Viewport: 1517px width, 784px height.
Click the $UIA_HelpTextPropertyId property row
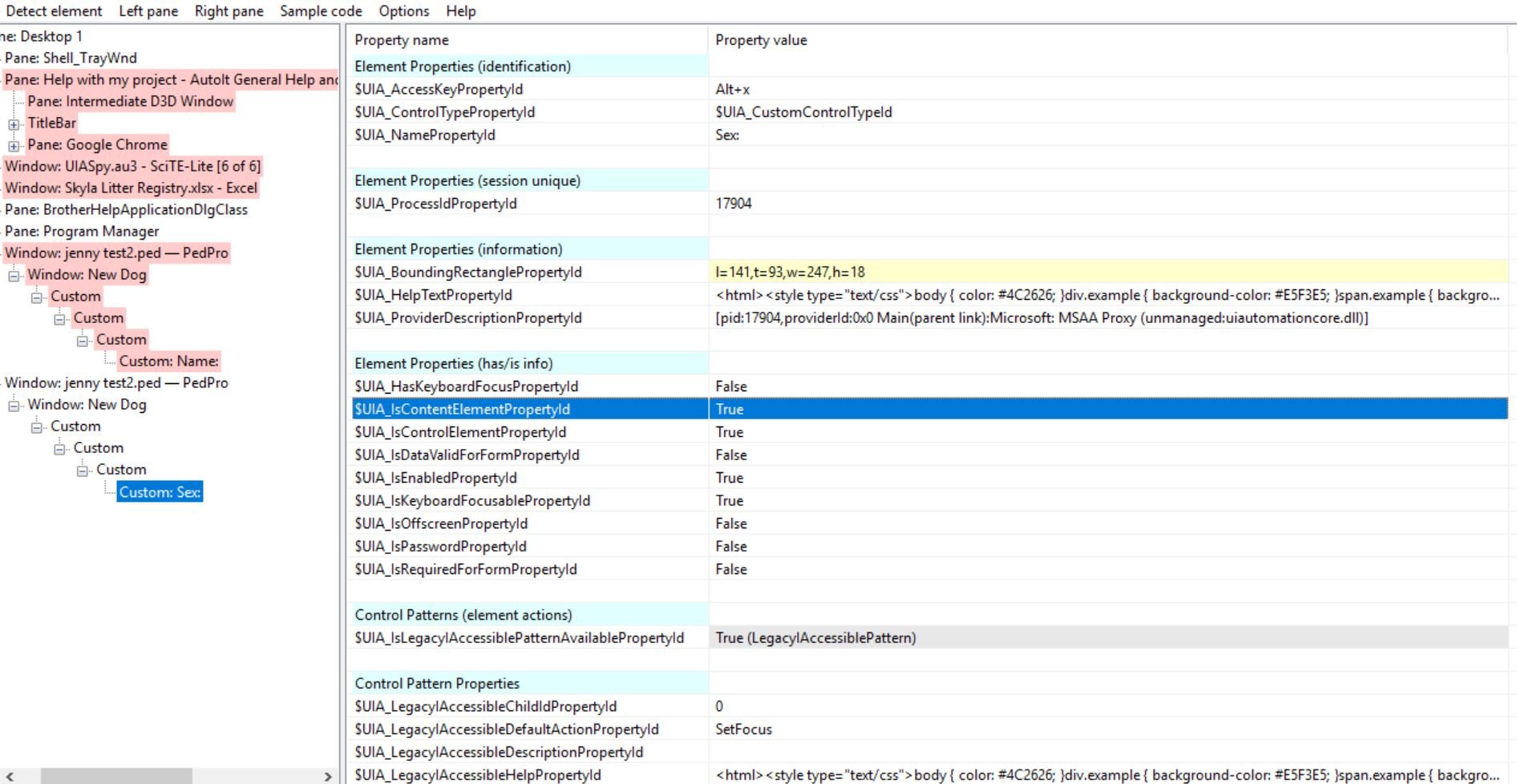click(x=433, y=295)
